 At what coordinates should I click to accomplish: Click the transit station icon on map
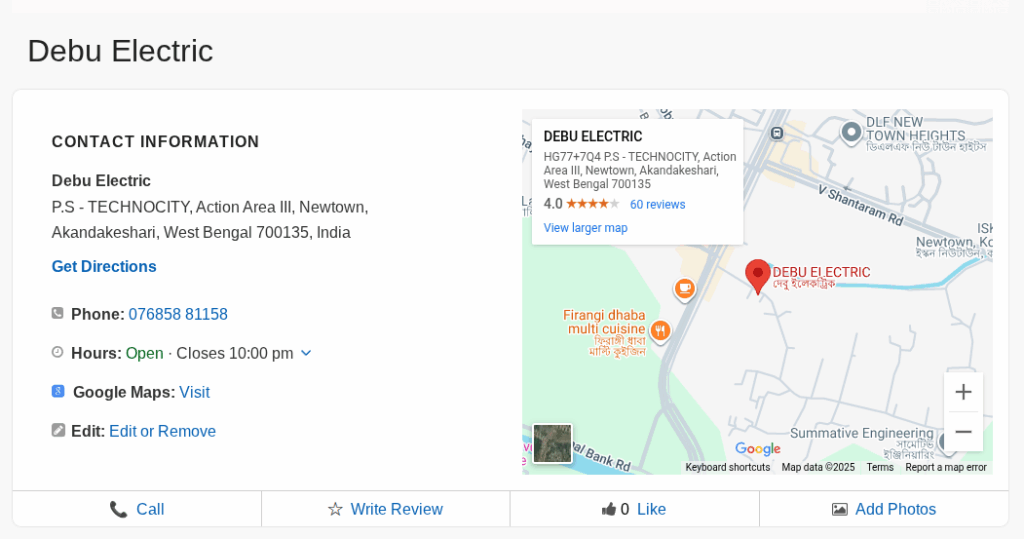777,132
